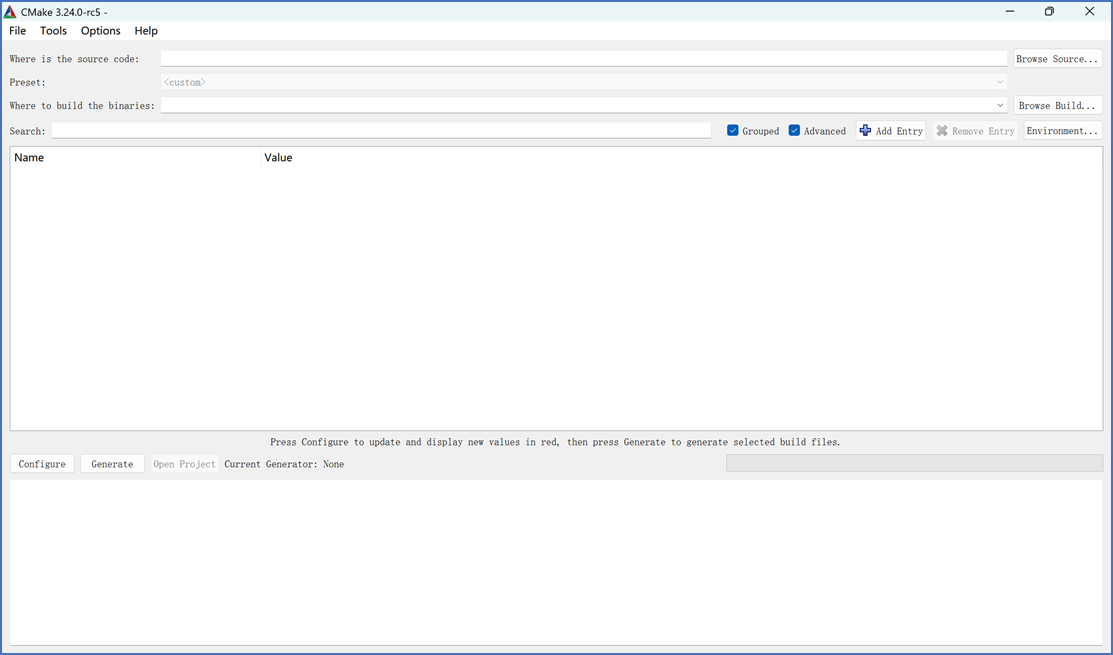
Task: Click the Name column header
Action: (x=136, y=158)
